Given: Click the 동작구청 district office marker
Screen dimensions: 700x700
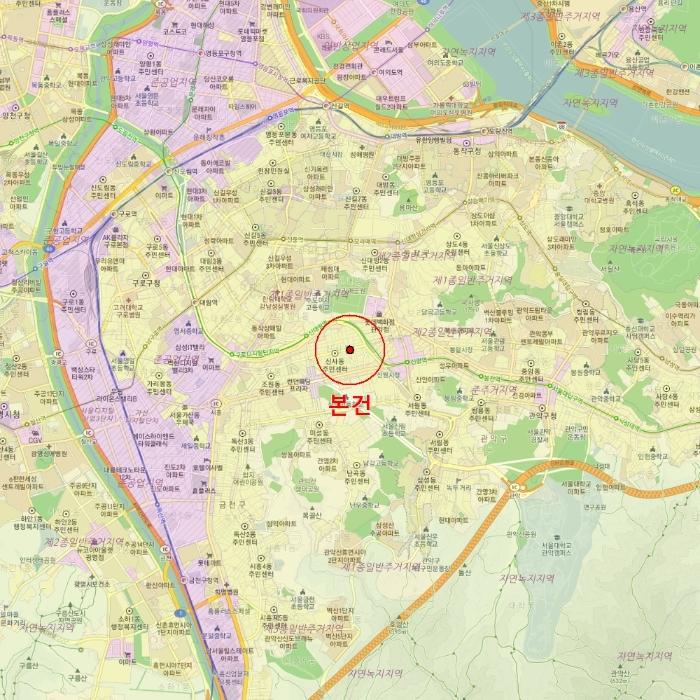Looking at the screenshot, I should click(467, 143).
